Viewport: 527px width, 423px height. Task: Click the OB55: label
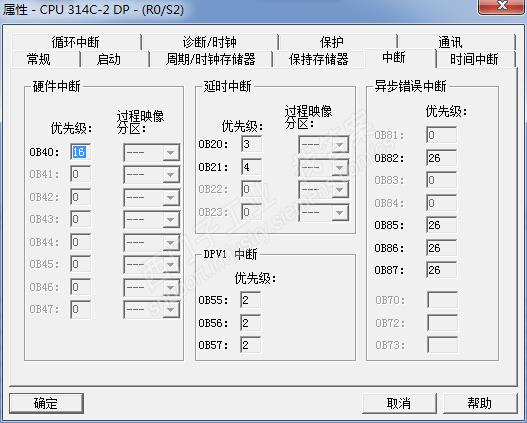(213, 300)
